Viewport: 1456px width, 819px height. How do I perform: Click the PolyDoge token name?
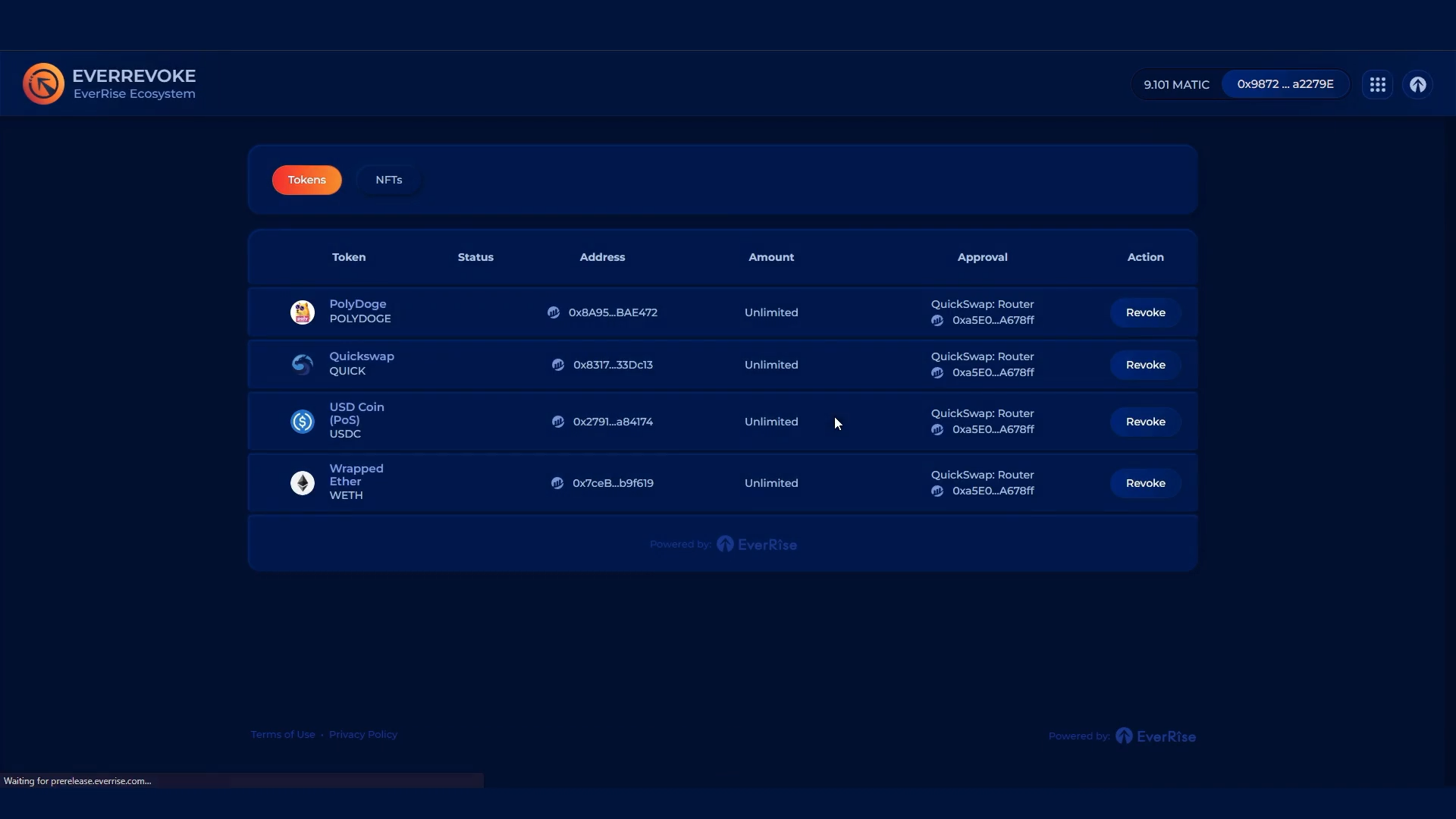[357, 304]
